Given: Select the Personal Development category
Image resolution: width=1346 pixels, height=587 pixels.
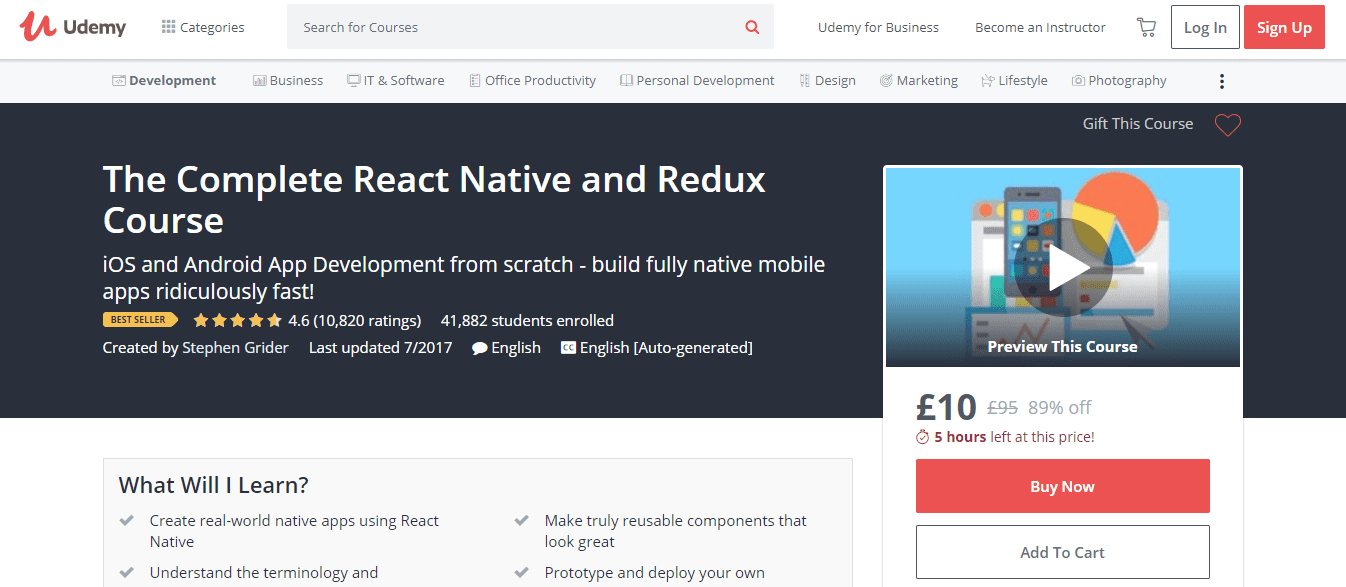Looking at the screenshot, I should click(697, 81).
